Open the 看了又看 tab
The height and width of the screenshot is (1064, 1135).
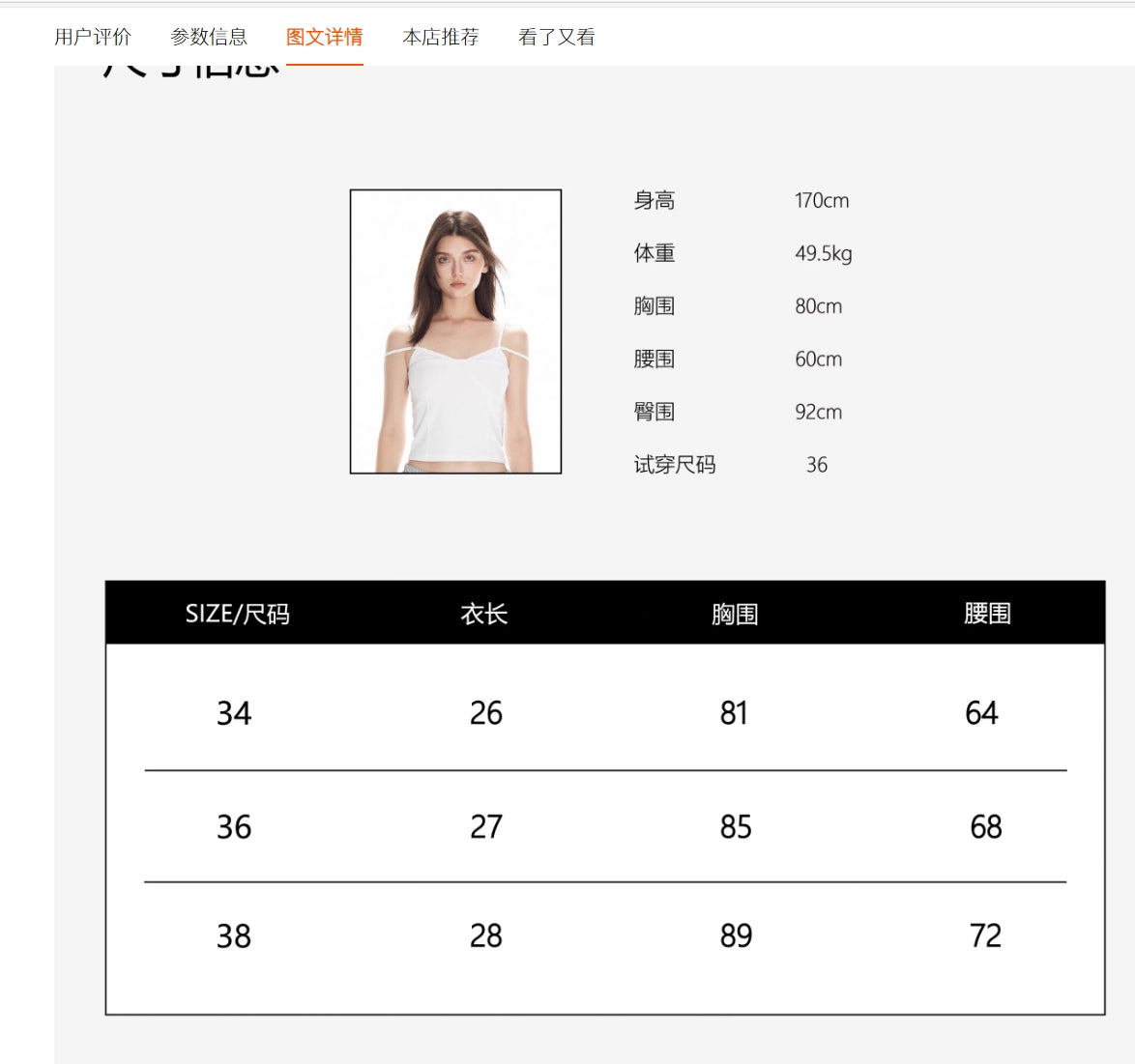(x=557, y=37)
